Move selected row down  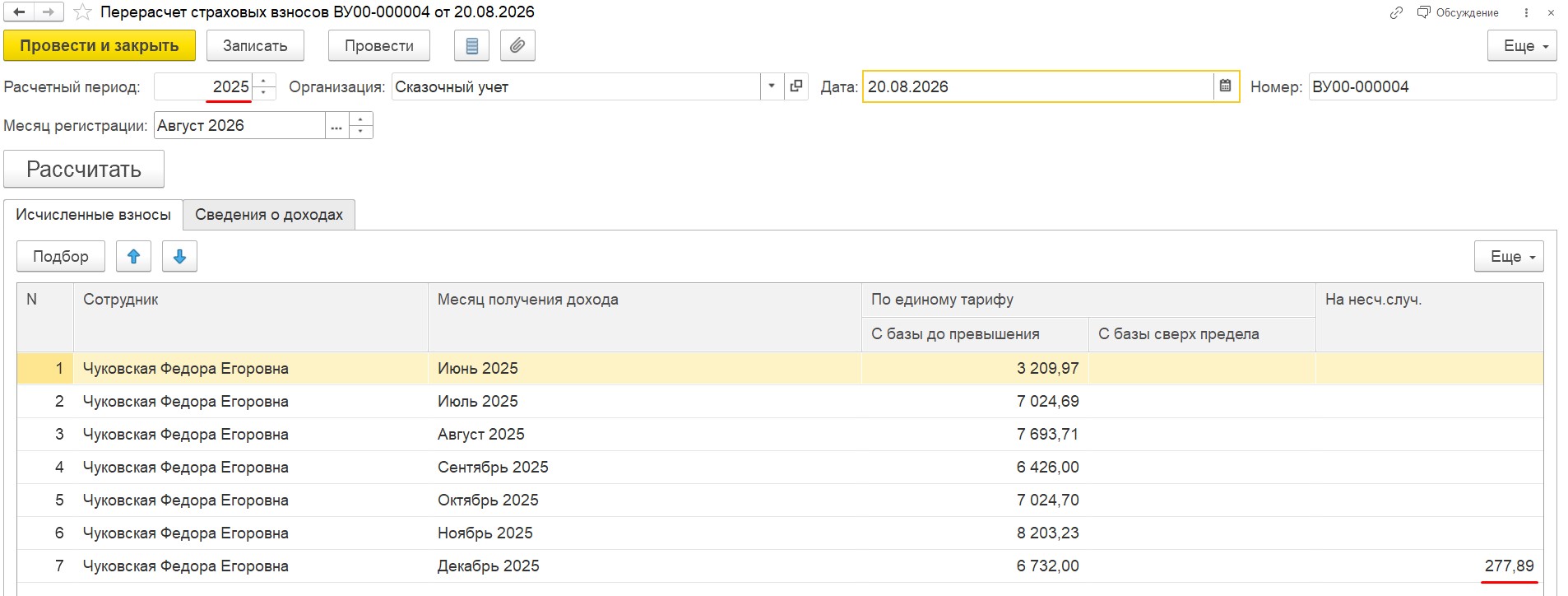tap(180, 257)
